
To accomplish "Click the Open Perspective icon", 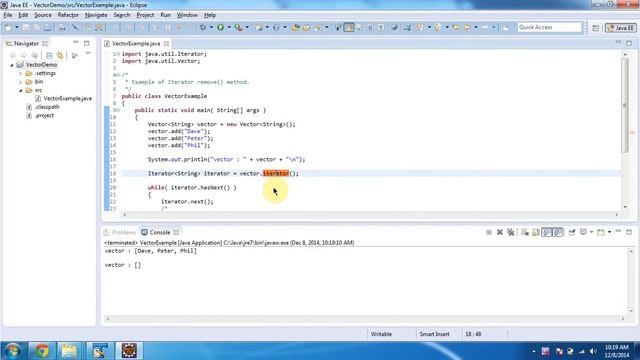I will coord(596,28).
